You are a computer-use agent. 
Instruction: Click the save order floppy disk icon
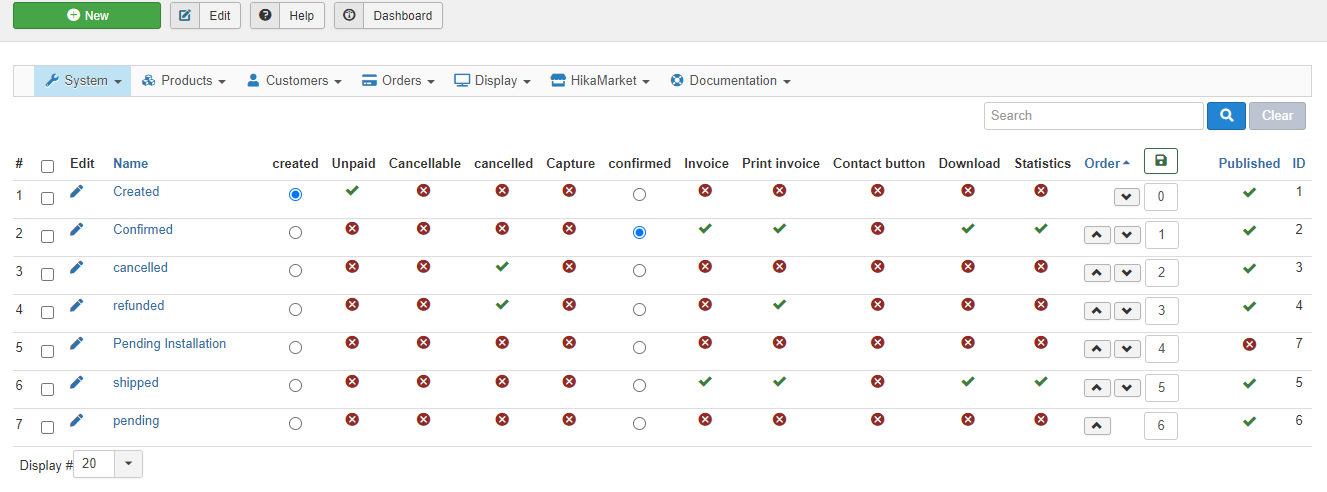1160,161
